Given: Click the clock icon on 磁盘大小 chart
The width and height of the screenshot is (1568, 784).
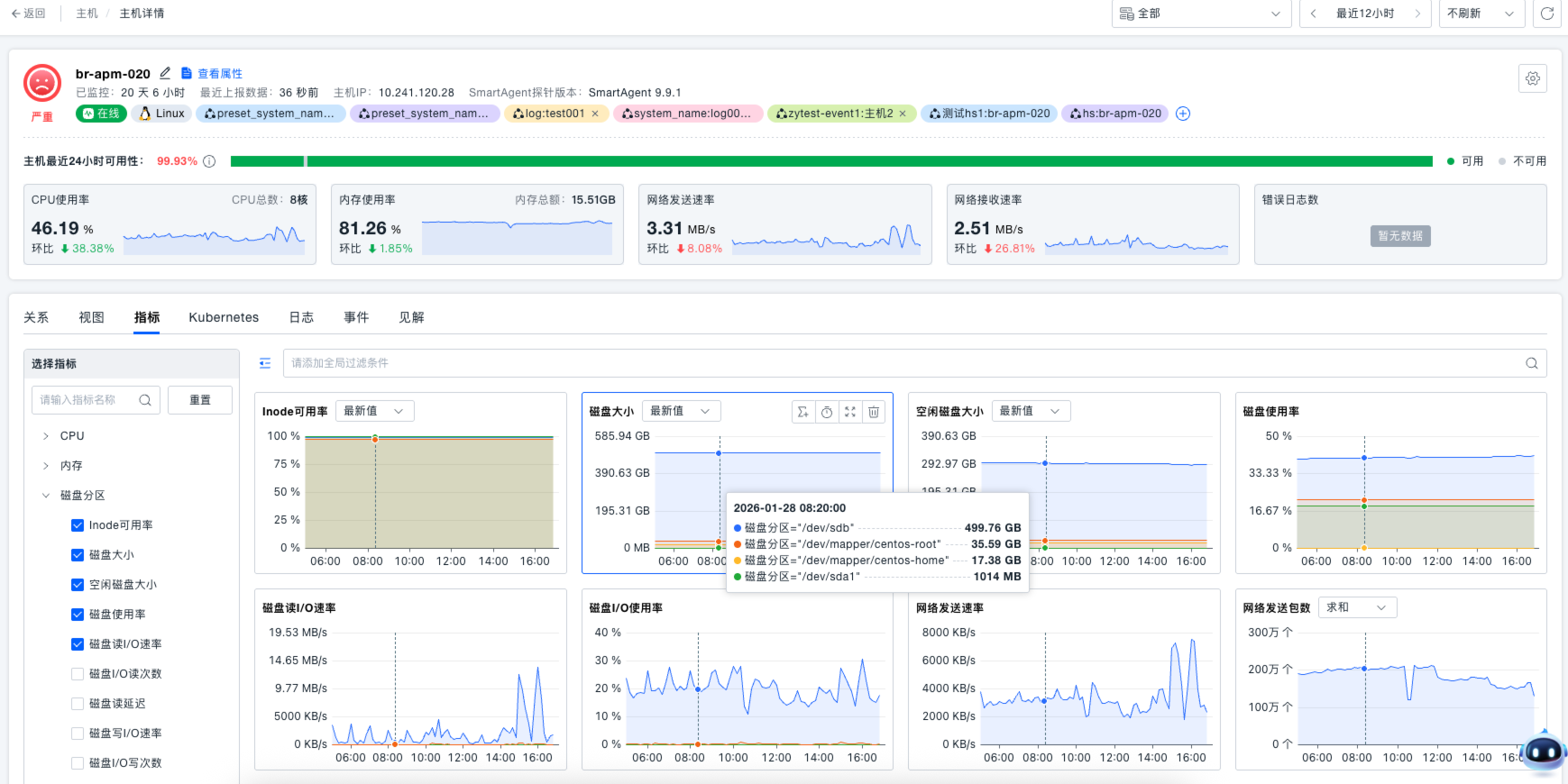Looking at the screenshot, I should coord(826,412).
